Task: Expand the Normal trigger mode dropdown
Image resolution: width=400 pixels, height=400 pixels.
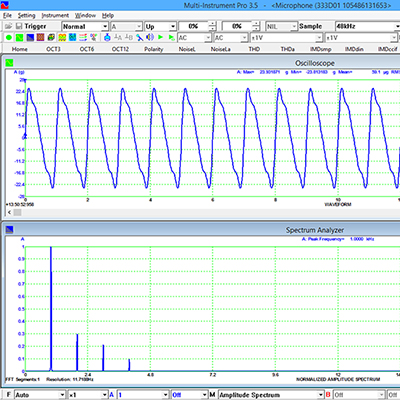Action: (105, 26)
